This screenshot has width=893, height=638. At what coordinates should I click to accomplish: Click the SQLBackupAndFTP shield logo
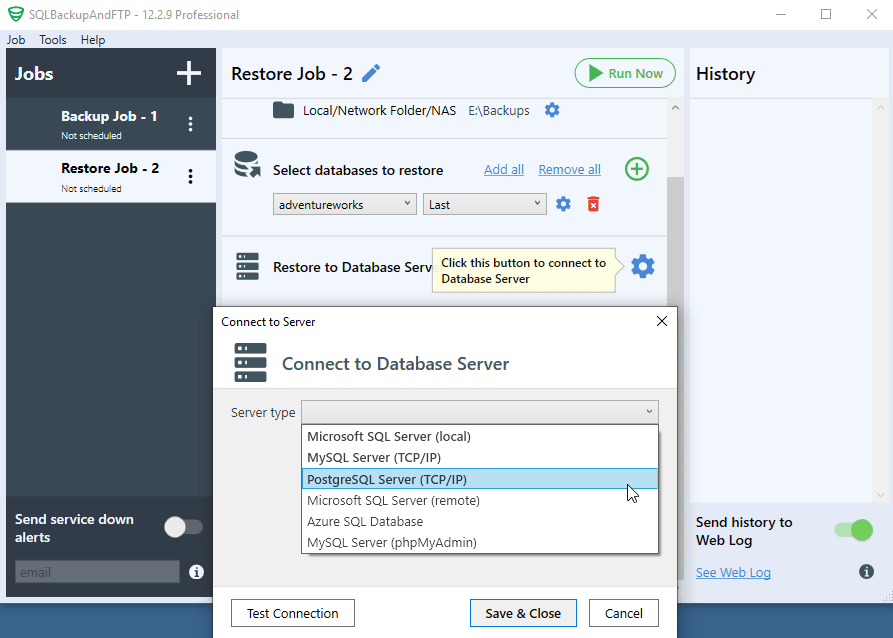click(16, 14)
